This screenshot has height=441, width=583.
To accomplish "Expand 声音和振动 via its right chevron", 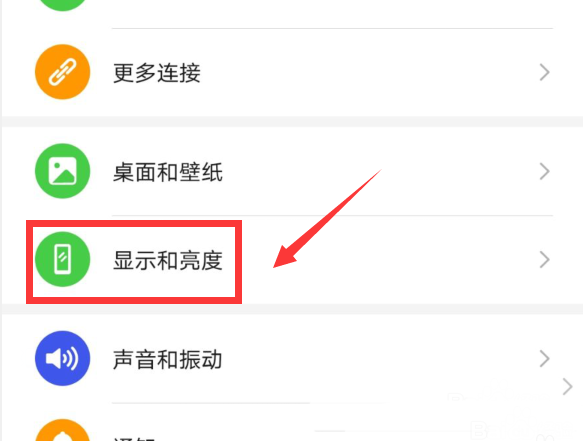I will [544, 358].
